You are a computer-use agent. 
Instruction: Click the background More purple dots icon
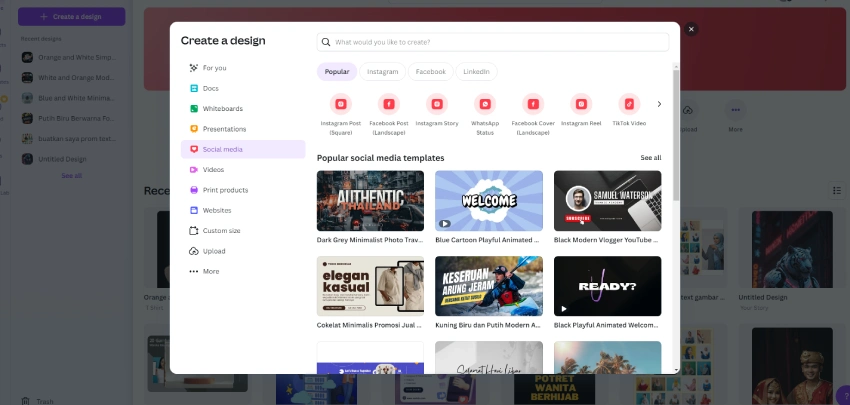[x=736, y=110]
